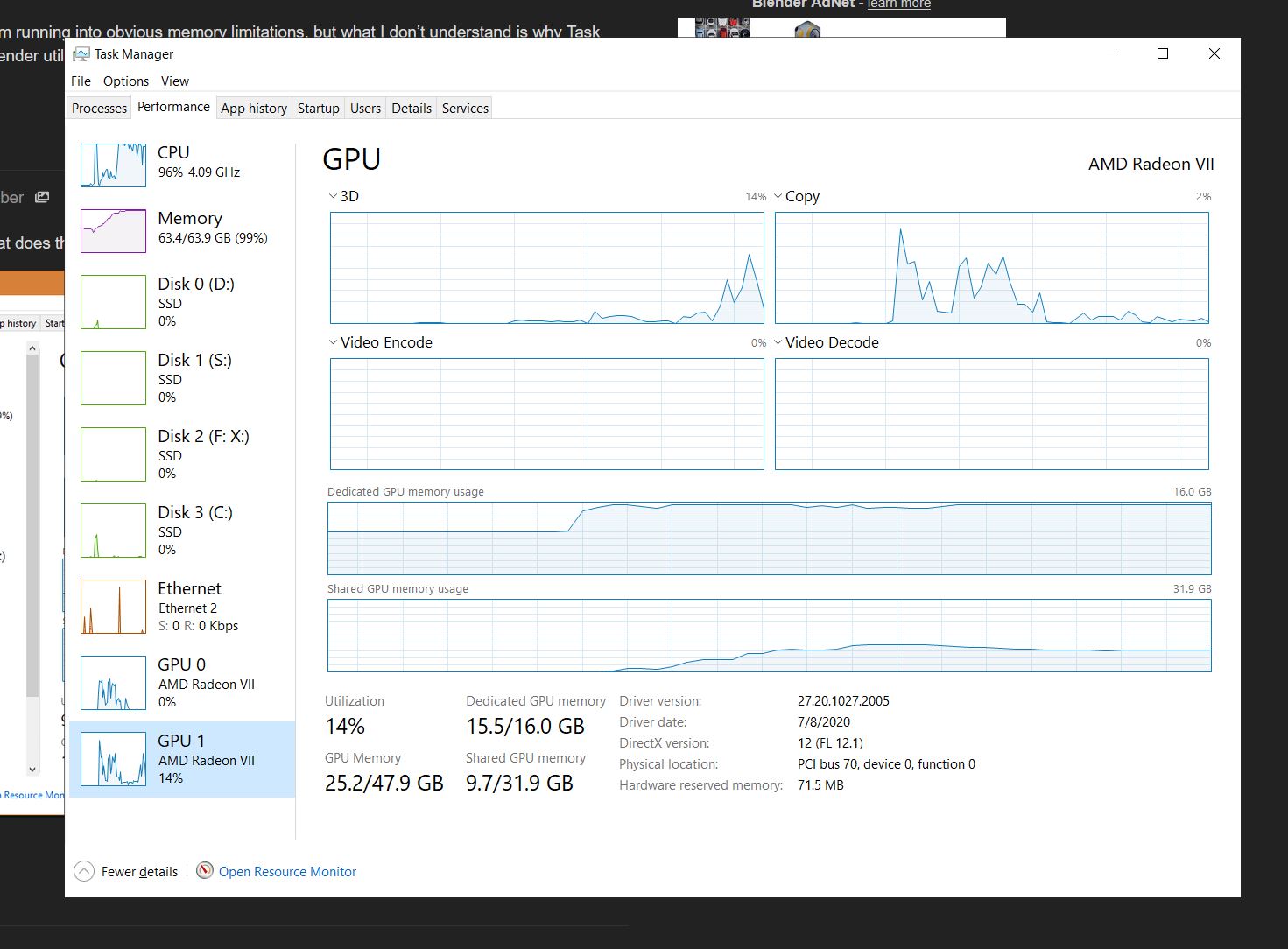
Task: Click the AMD Radeon VII heading text
Action: point(1151,164)
